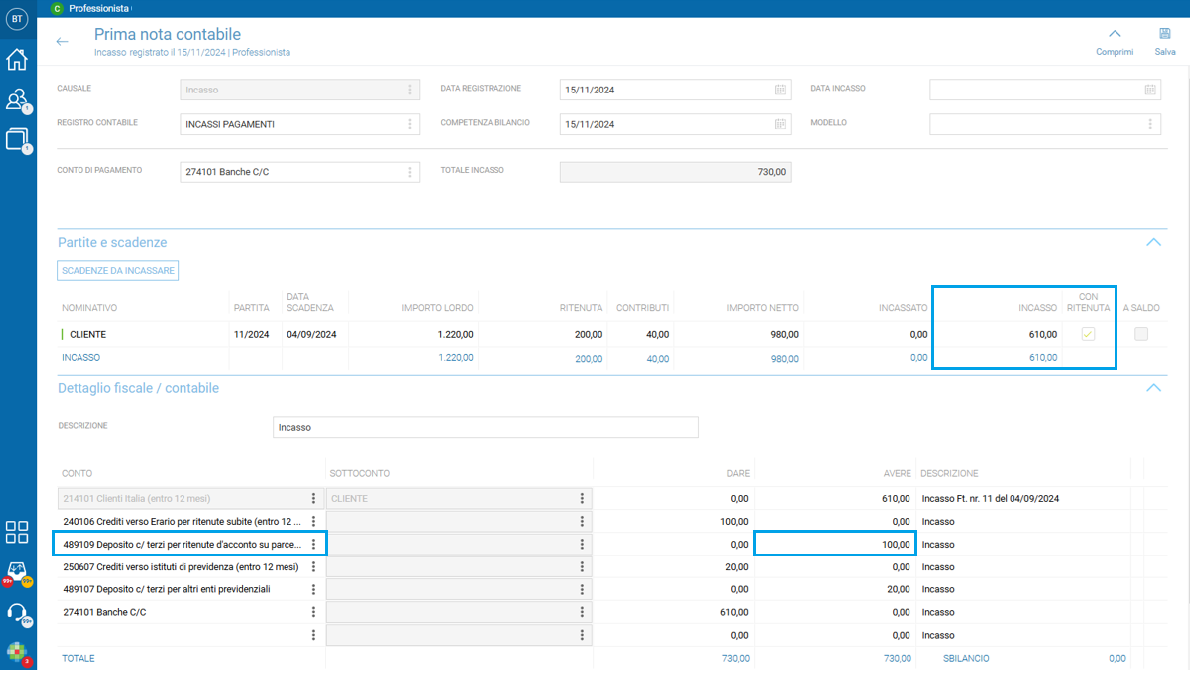Viewport: 1190px width, 675px height.
Task: Open Registro Contabile dropdown menu
Action: tap(410, 124)
